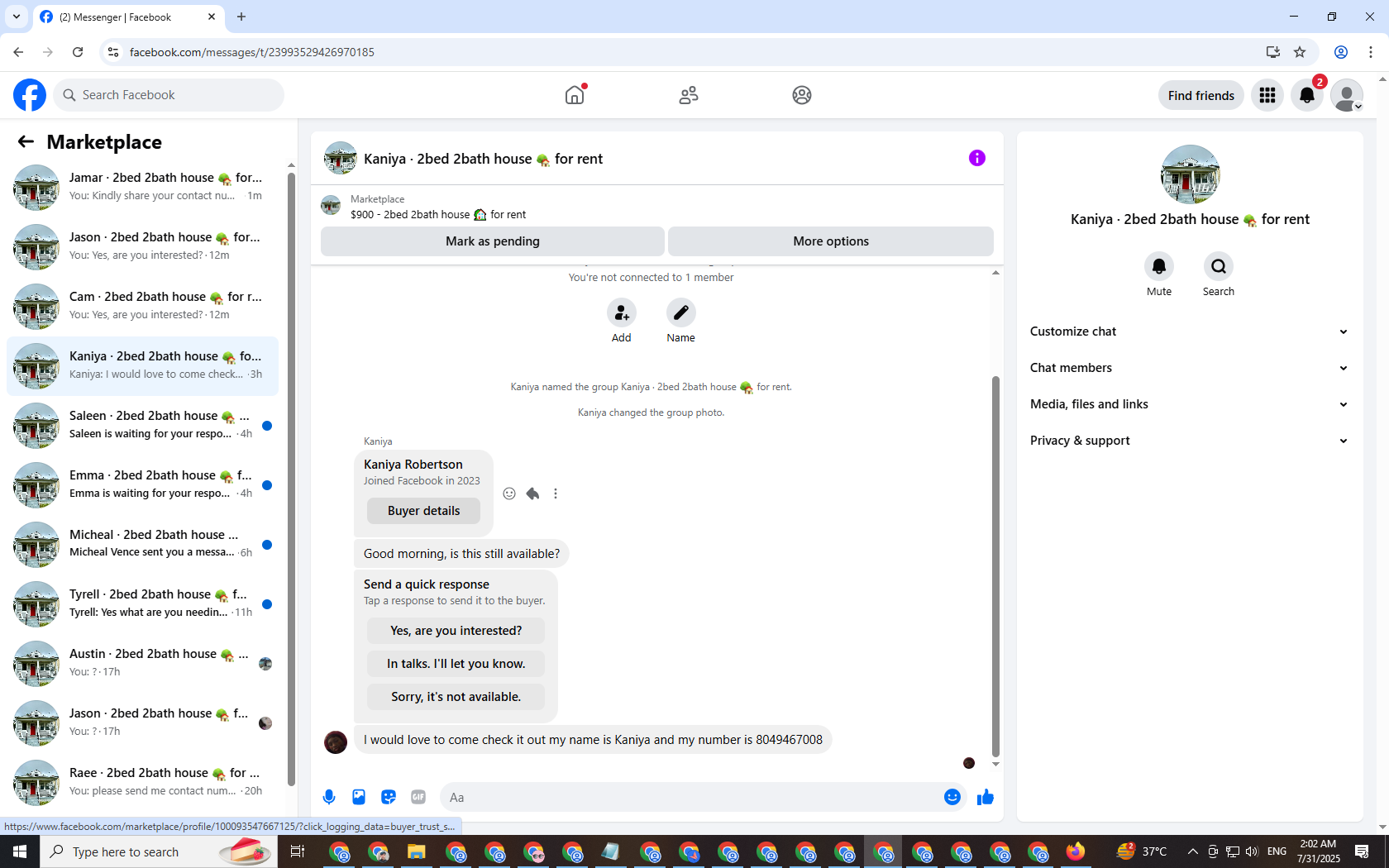Show hidden system tray icons

coord(1192,851)
